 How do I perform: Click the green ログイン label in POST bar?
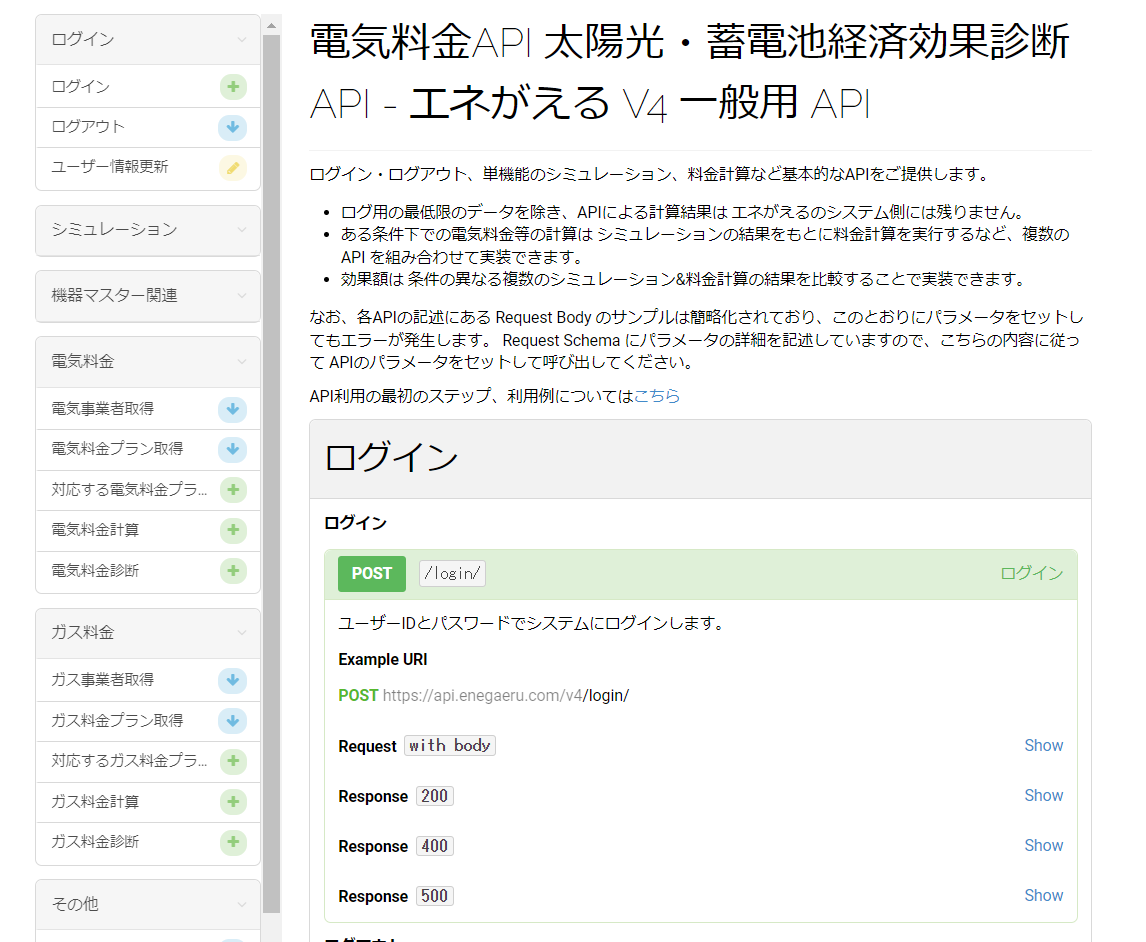pos(1031,574)
